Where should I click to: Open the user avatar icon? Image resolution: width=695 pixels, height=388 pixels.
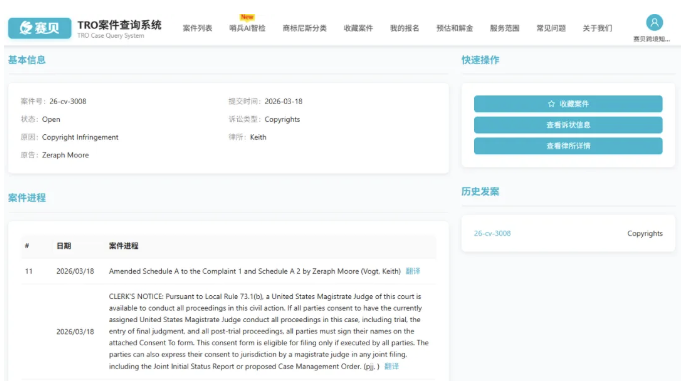click(x=654, y=23)
